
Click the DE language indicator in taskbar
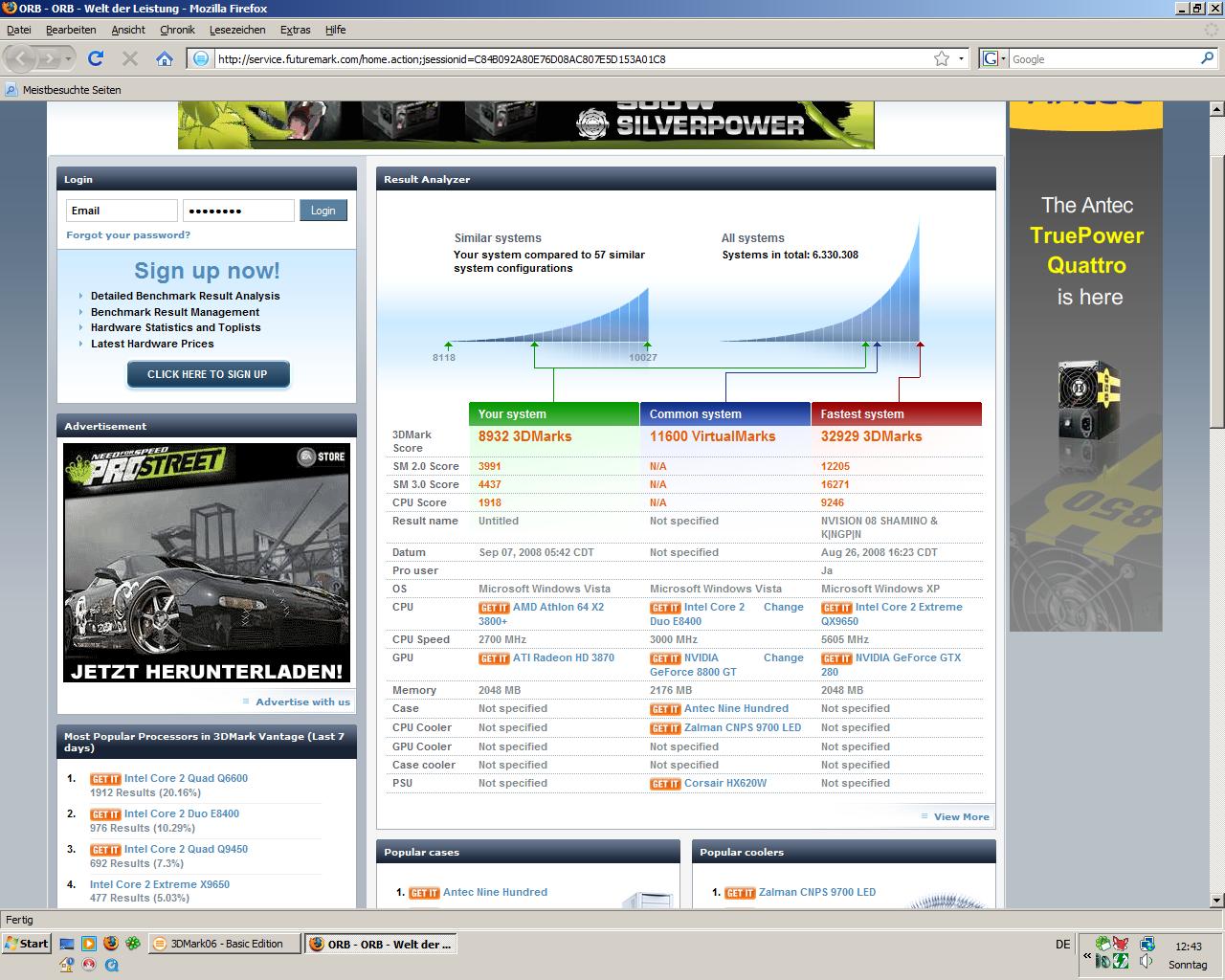pos(1062,944)
